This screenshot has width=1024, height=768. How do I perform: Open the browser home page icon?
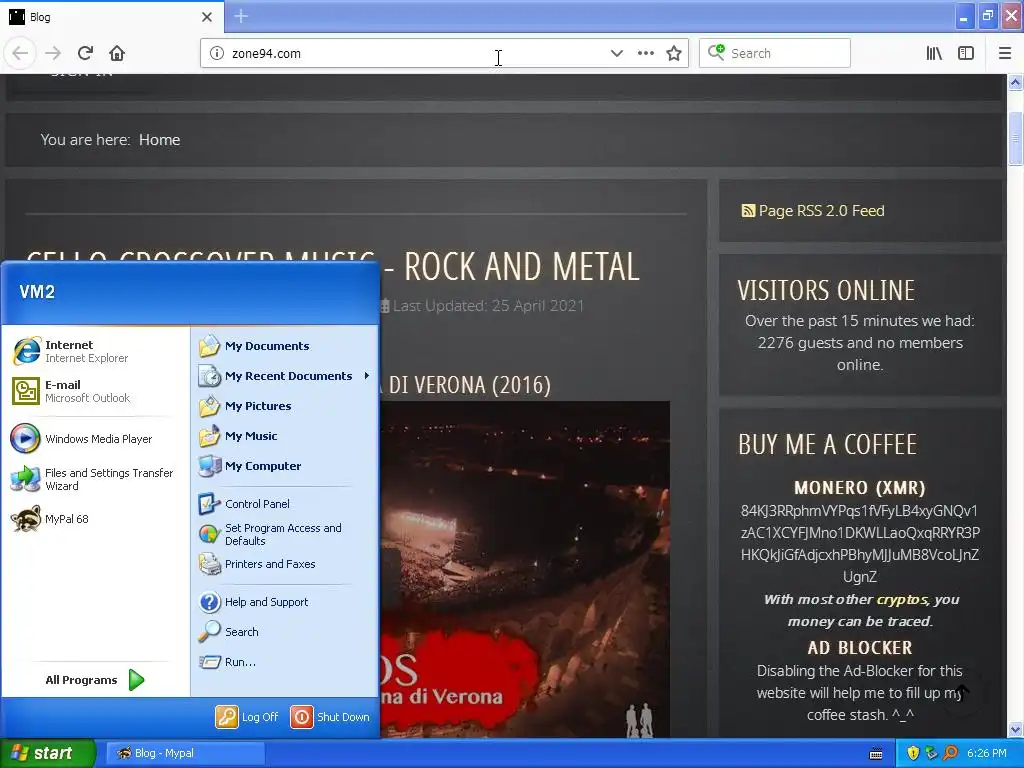[x=117, y=53]
